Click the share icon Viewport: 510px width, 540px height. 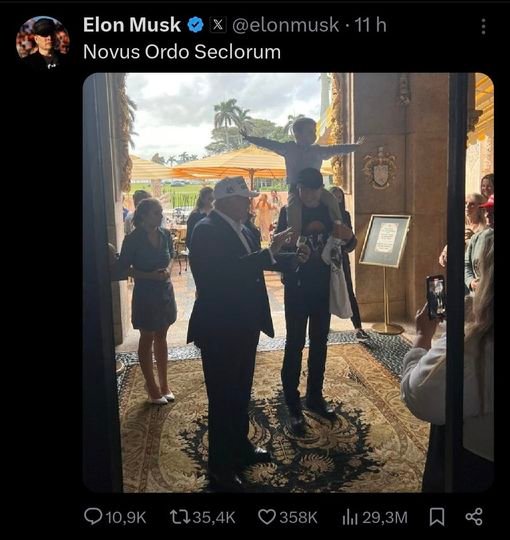pos(474,517)
